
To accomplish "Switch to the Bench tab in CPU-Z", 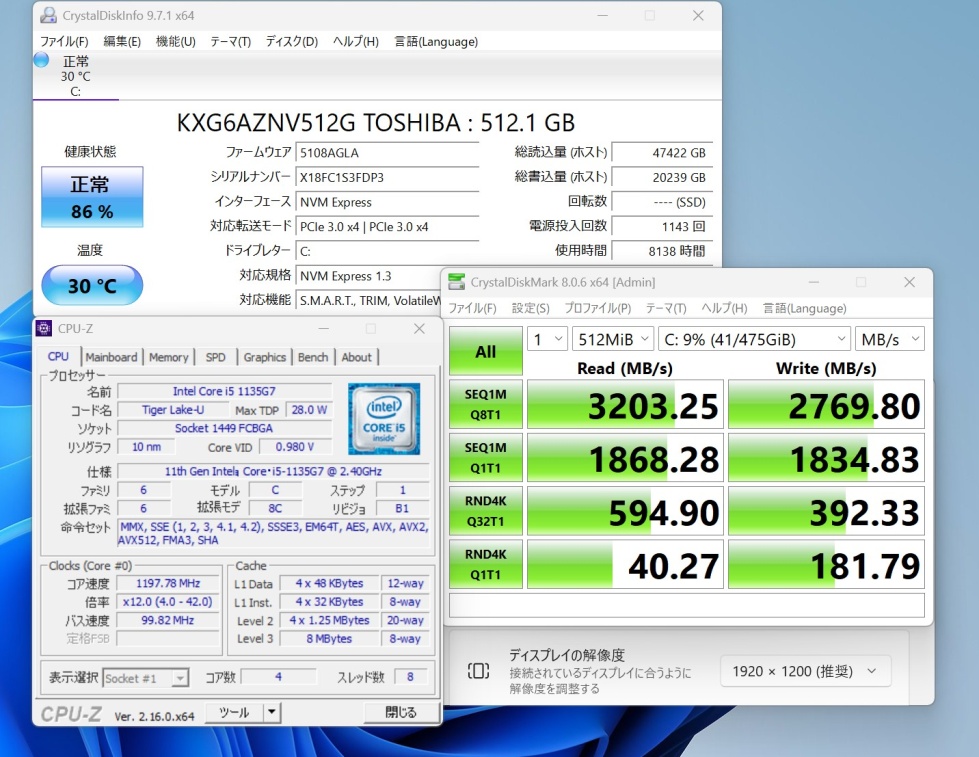I will click(313, 357).
